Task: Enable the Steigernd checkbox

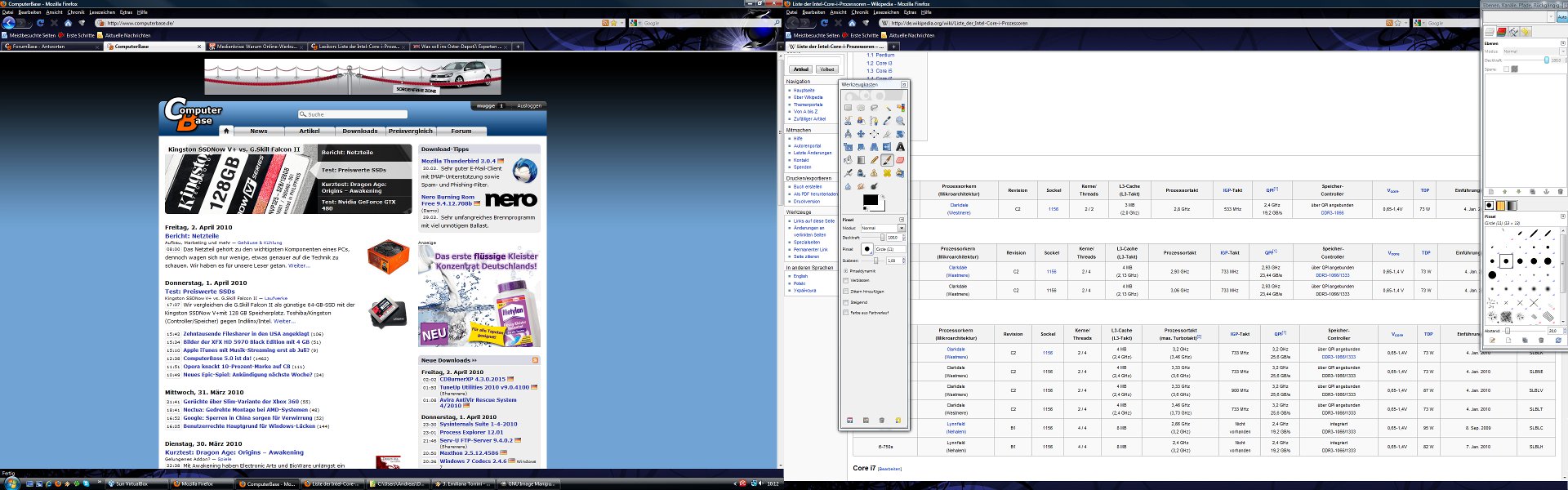Action: pyautogui.click(x=846, y=302)
